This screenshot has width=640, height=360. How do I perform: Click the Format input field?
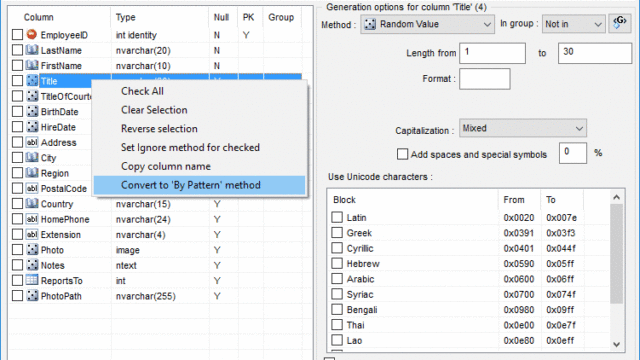(484, 79)
